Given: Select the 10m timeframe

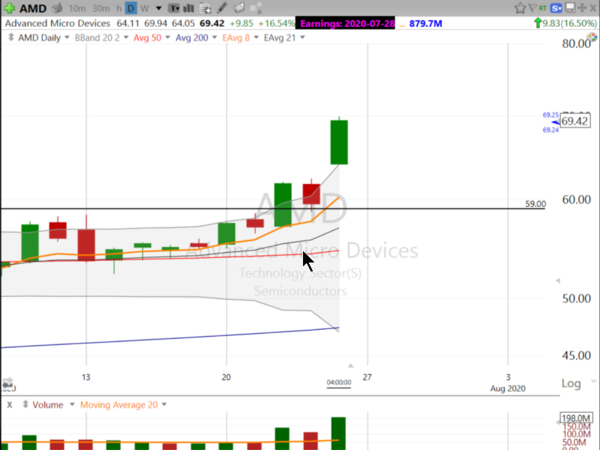Looking at the screenshot, I should (78, 9).
